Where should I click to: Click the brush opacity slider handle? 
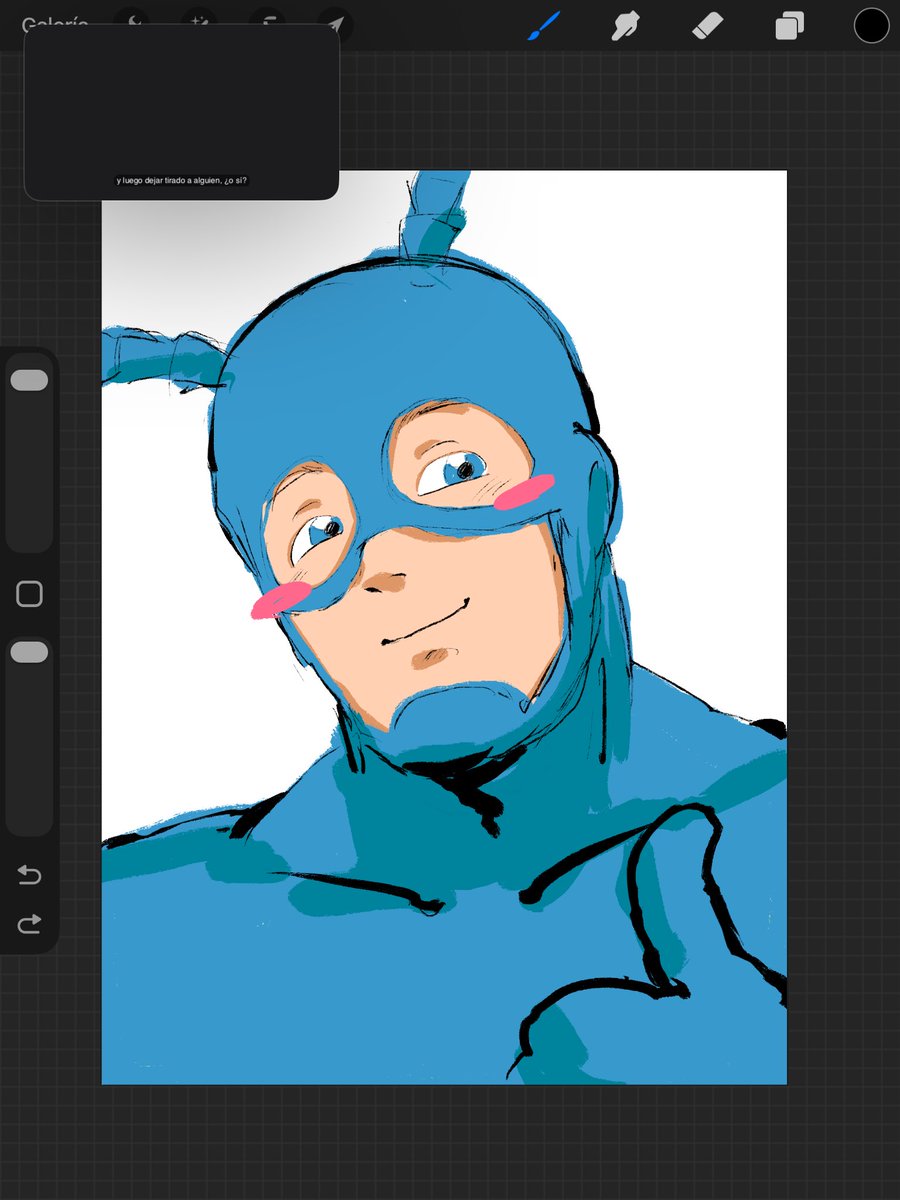pos(29,652)
